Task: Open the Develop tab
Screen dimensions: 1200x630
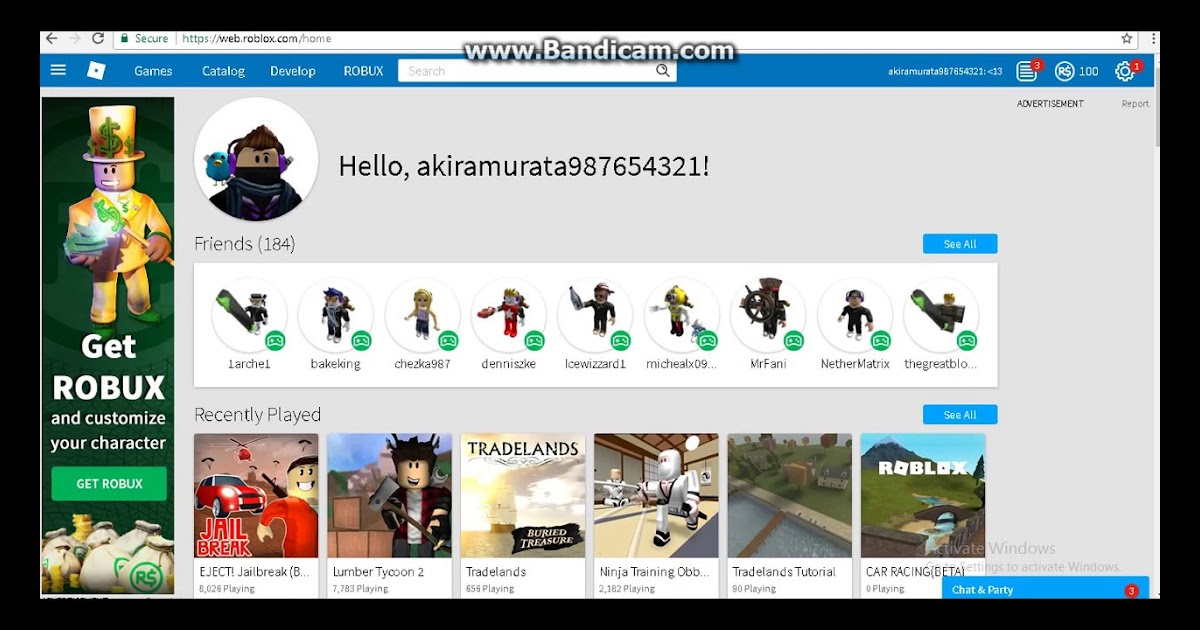Action: coord(292,71)
